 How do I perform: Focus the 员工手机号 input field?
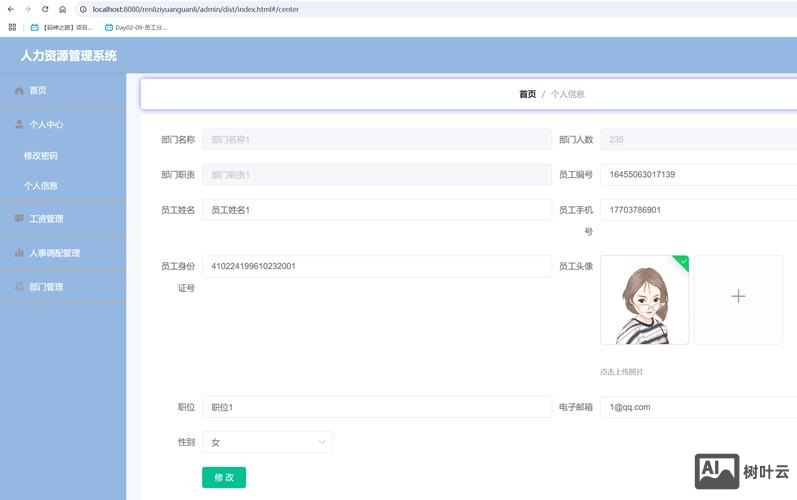click(698, 210)
